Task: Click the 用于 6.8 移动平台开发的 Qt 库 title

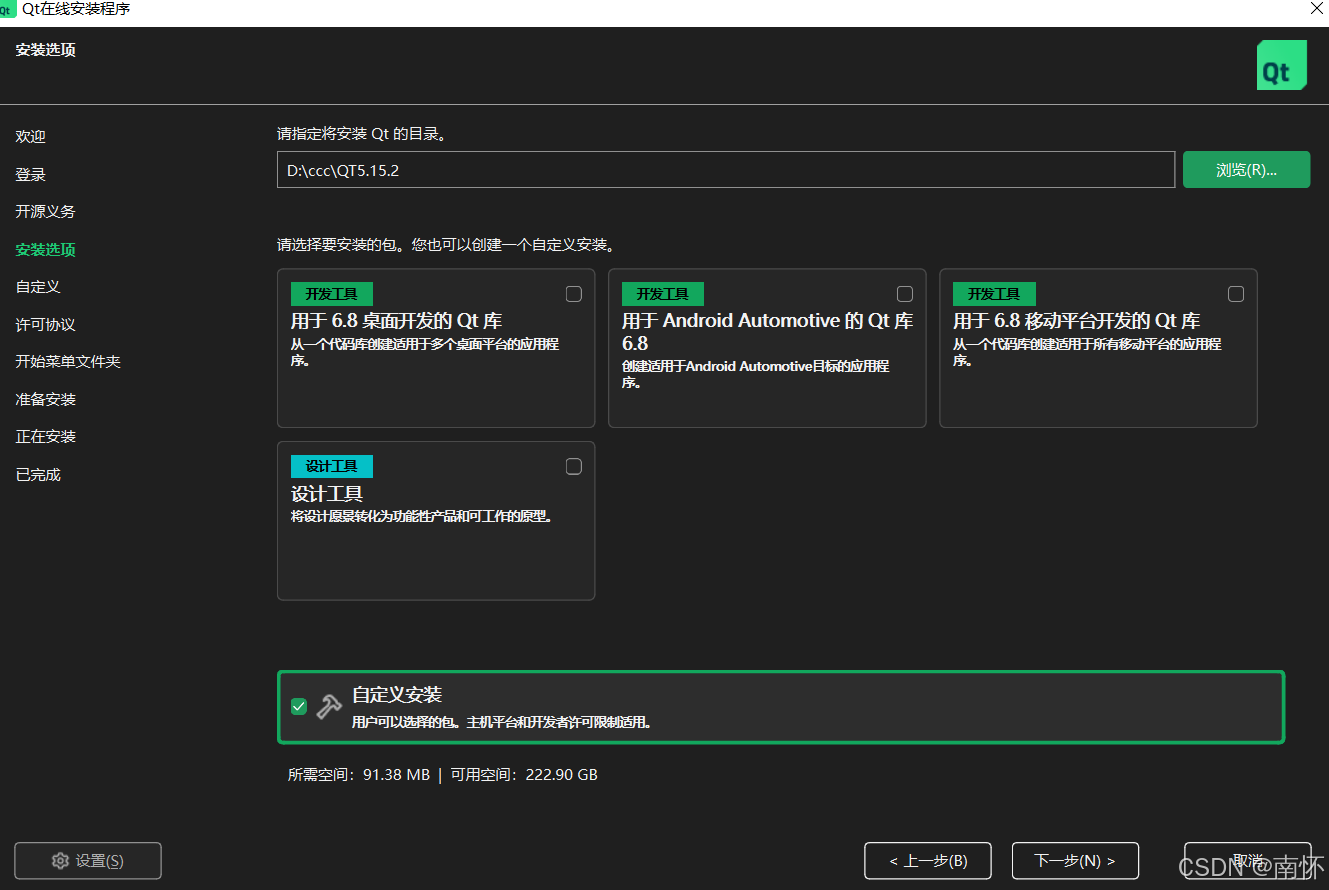Action: (1076, 321)
